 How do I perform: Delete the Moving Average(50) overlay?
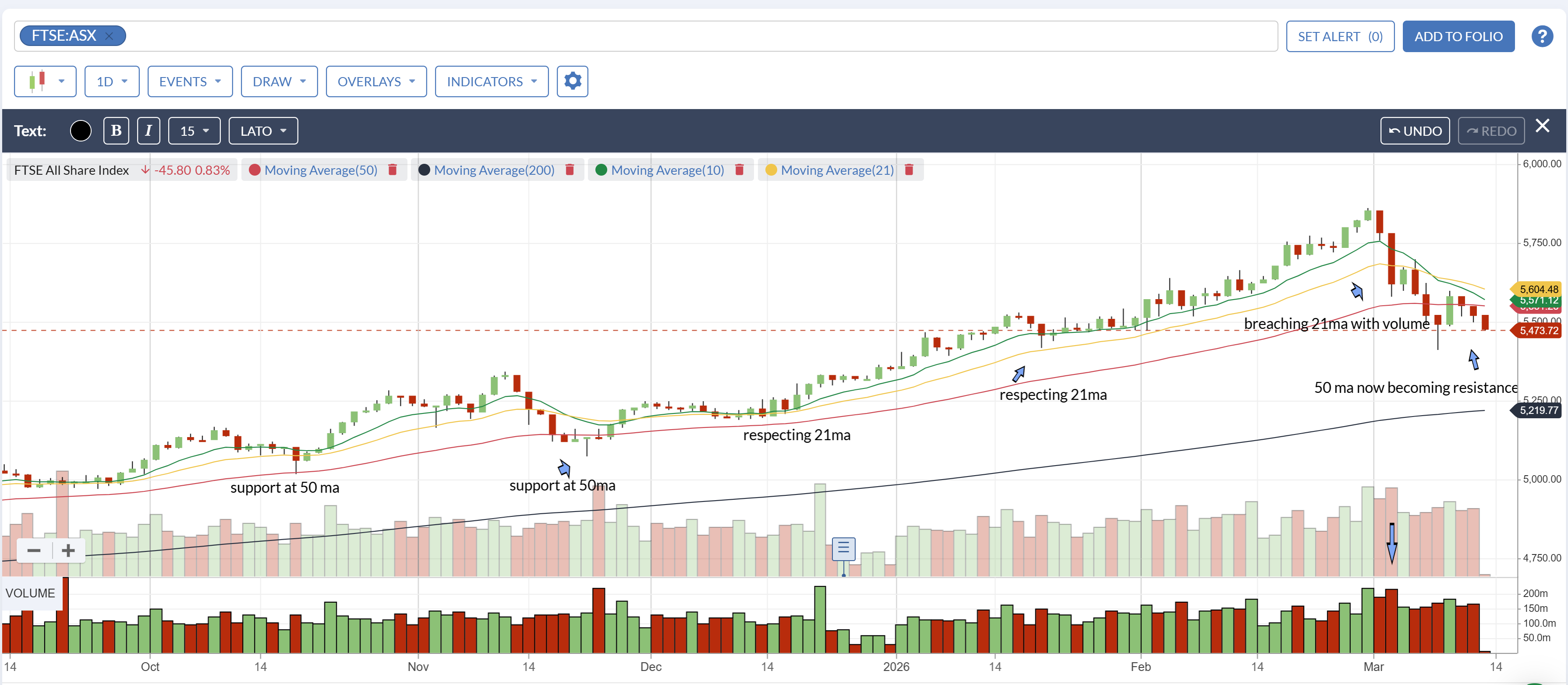(x=393, y=170)
